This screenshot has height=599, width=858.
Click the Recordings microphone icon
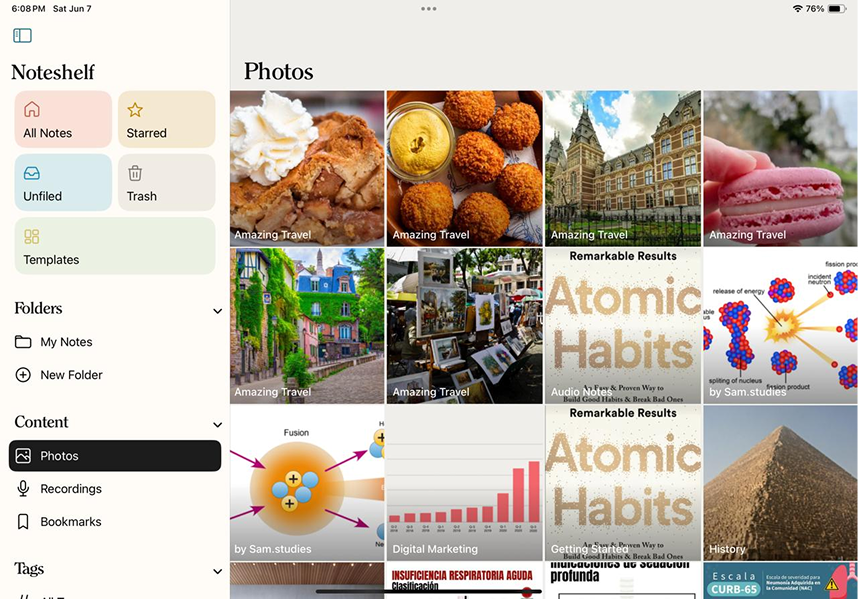click(23, 489)
